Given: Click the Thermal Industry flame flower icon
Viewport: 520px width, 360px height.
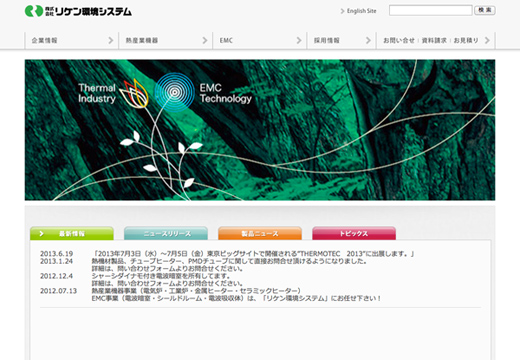Looking at the screenshot, I should [x=134, y=93].
